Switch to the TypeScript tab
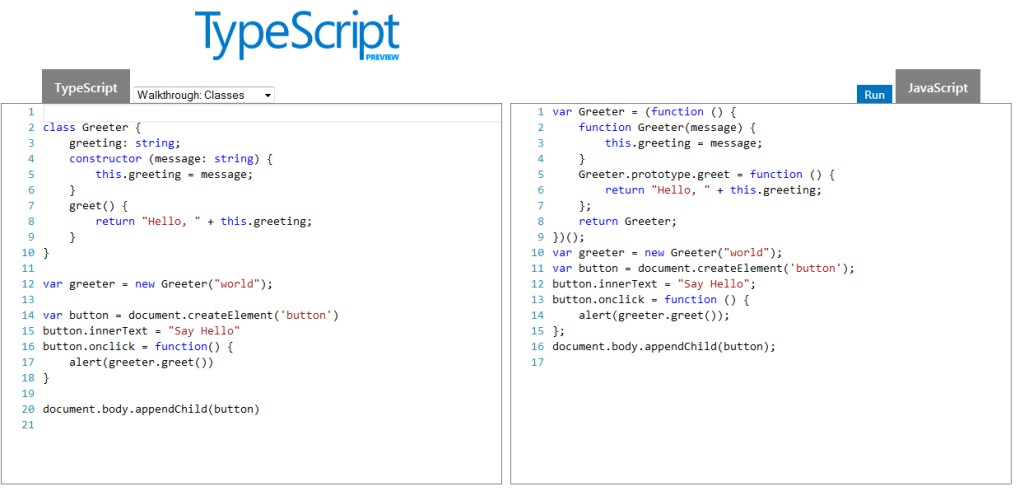1024x491 pixels. pos(86,87)
